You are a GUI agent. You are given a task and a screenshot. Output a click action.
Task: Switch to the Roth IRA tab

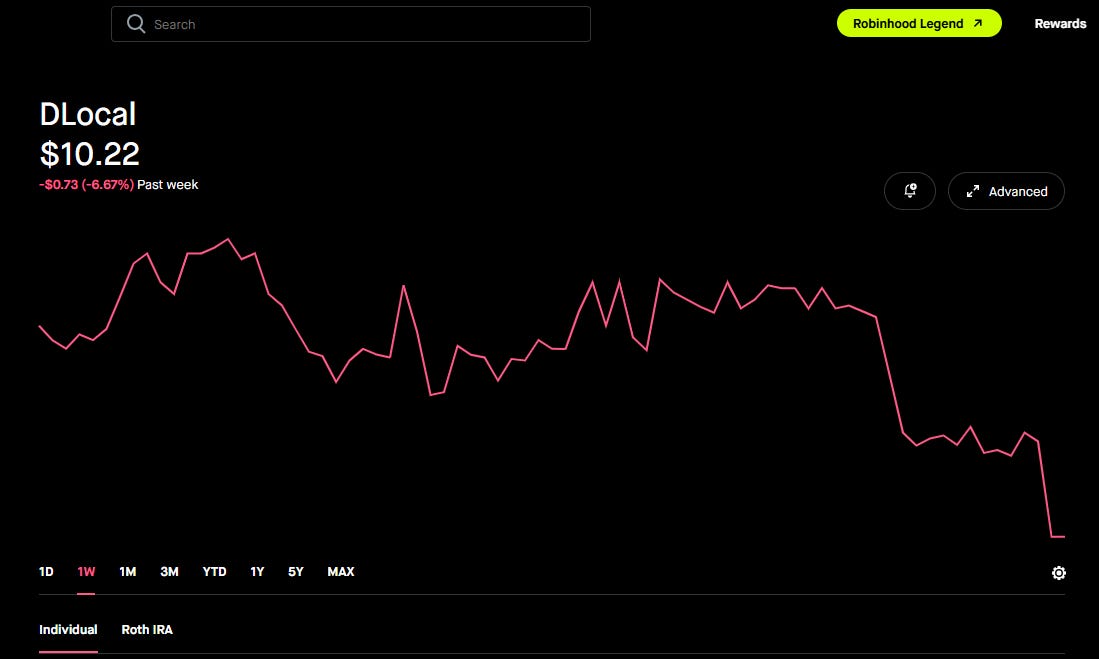(146, 630)
